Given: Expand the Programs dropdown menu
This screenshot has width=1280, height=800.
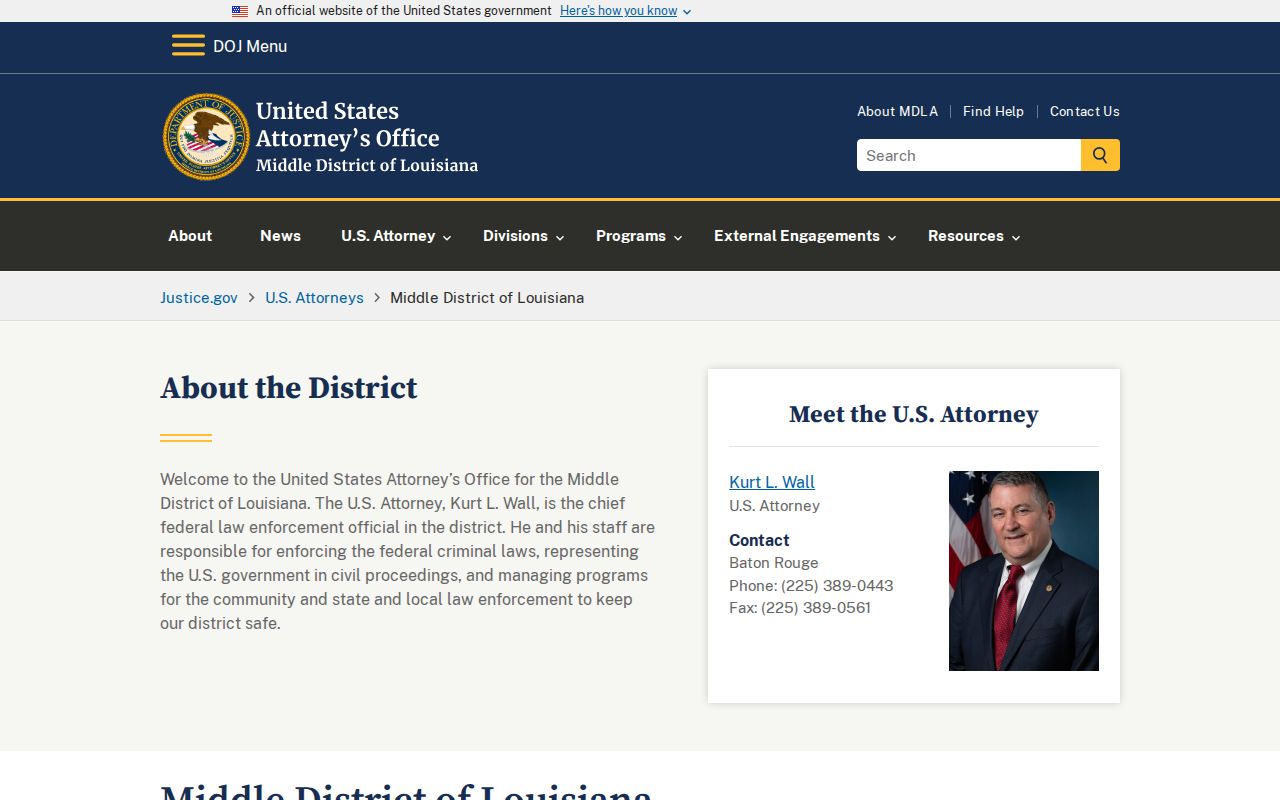Looking at the screenshot, I should [x=639, y=236].
